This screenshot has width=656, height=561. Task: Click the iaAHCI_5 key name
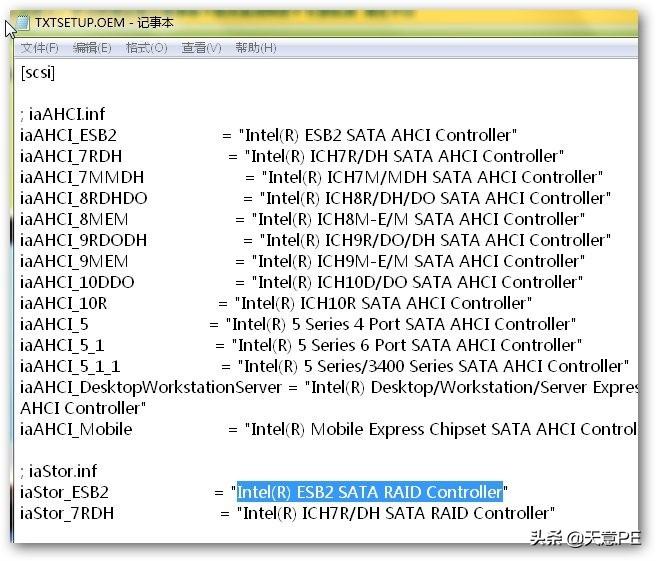click(x=54, y=325)
